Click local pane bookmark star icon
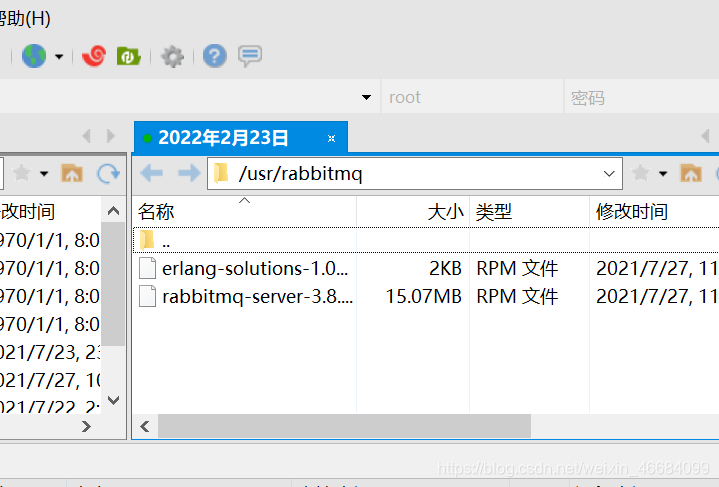Screen dimensions: 719x487 click(x=22, y=173)
